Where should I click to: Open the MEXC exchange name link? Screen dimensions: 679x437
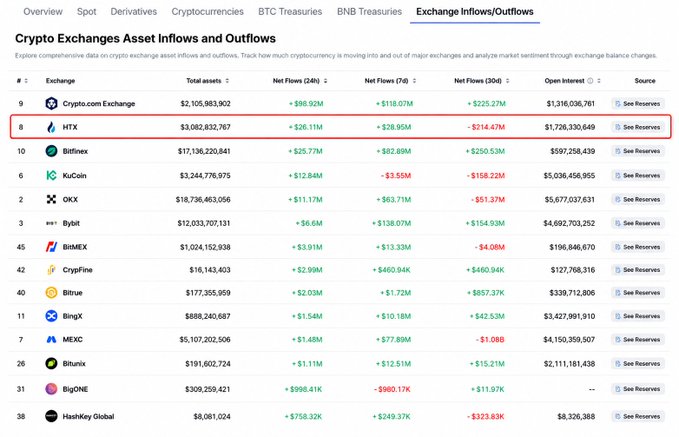[x=72, y=340]
